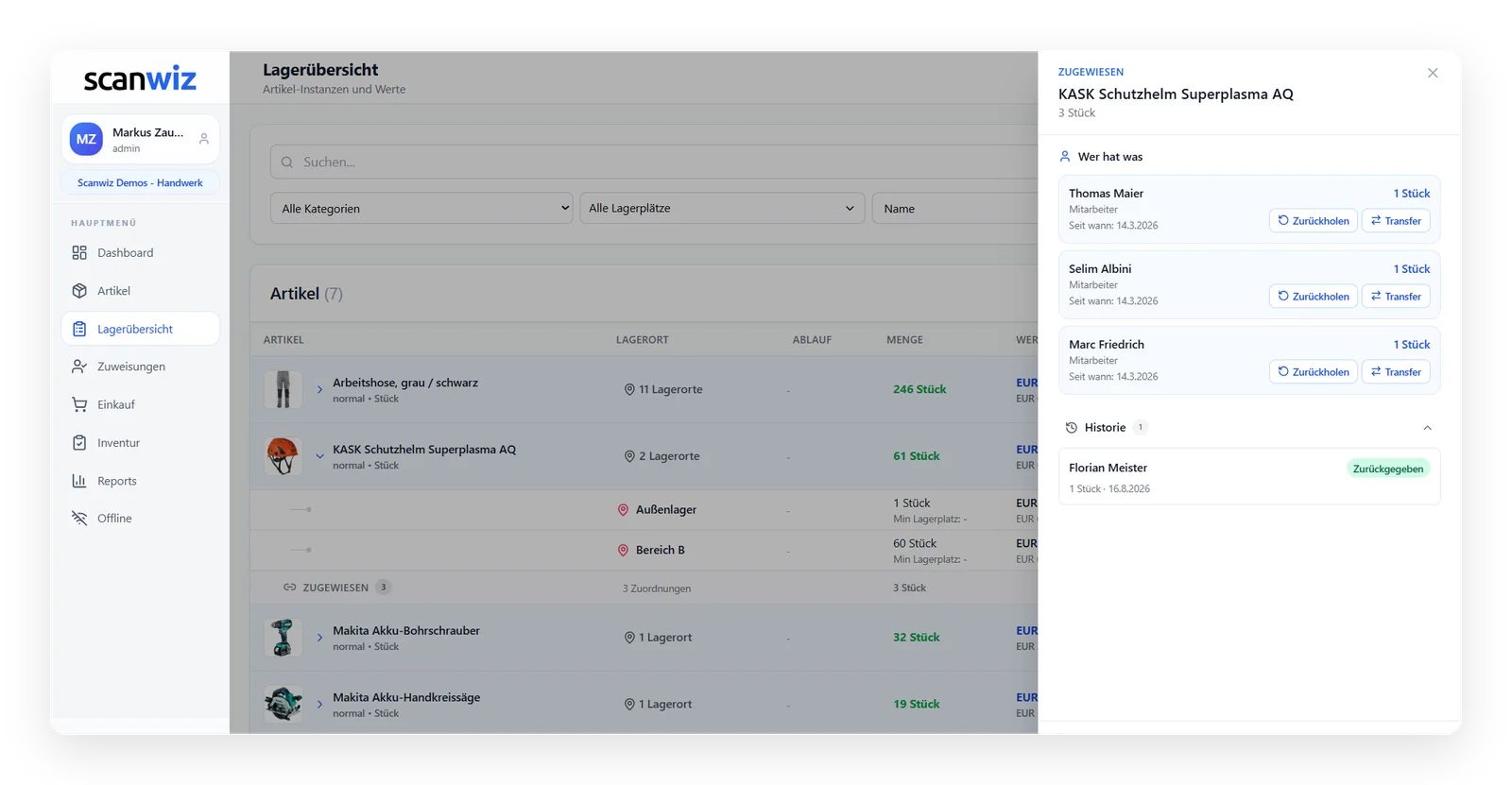
Task: Click the red pin icon for Außenlager
Action: point(623,509)
